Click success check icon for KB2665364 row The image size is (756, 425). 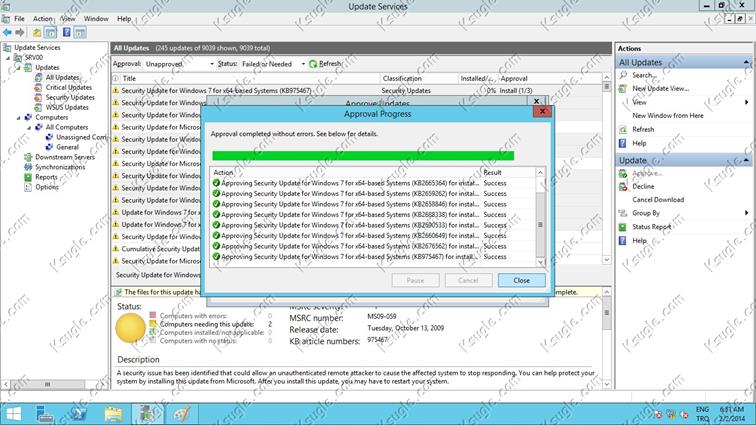(216, 183)
